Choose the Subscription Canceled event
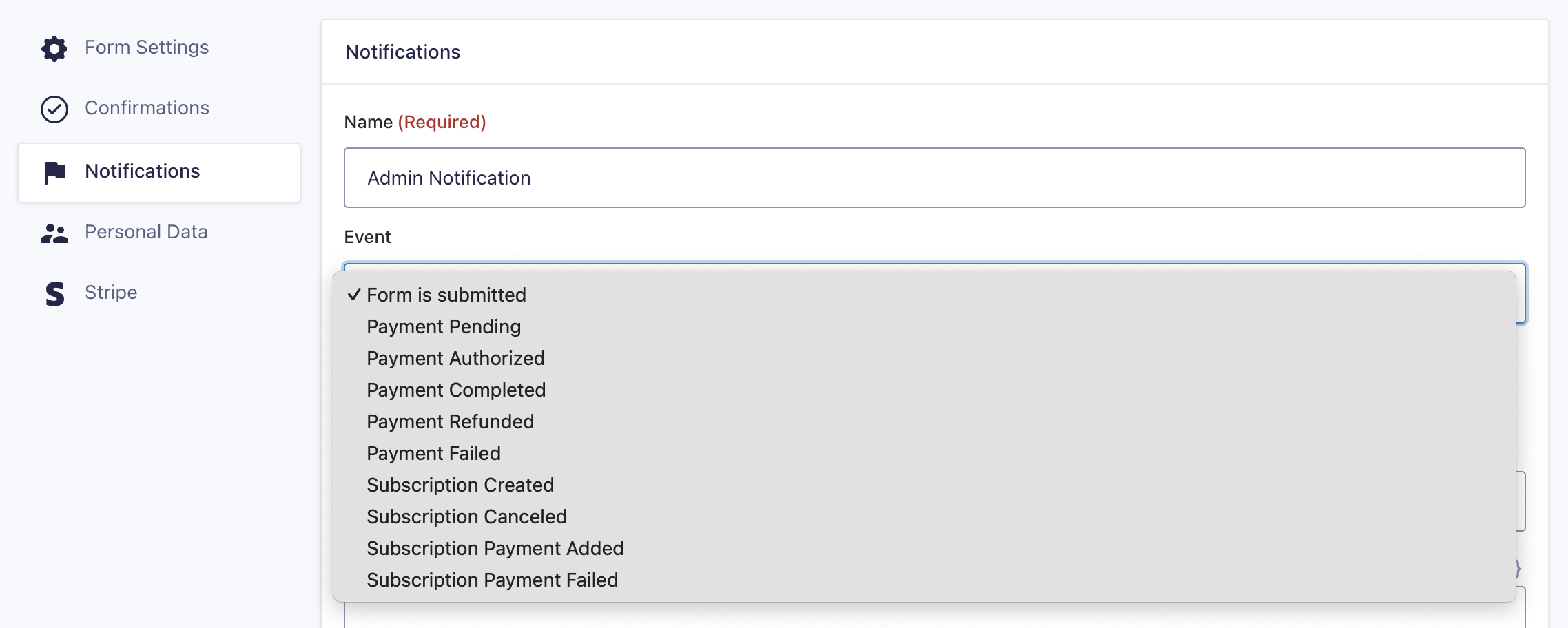Image resolution: width=1568 pixels, height=628 pixels. [924, 516]
